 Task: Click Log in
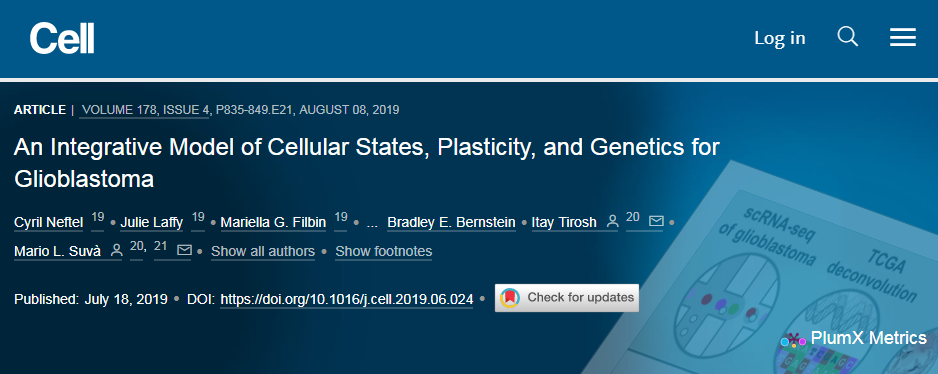point(779,38)
